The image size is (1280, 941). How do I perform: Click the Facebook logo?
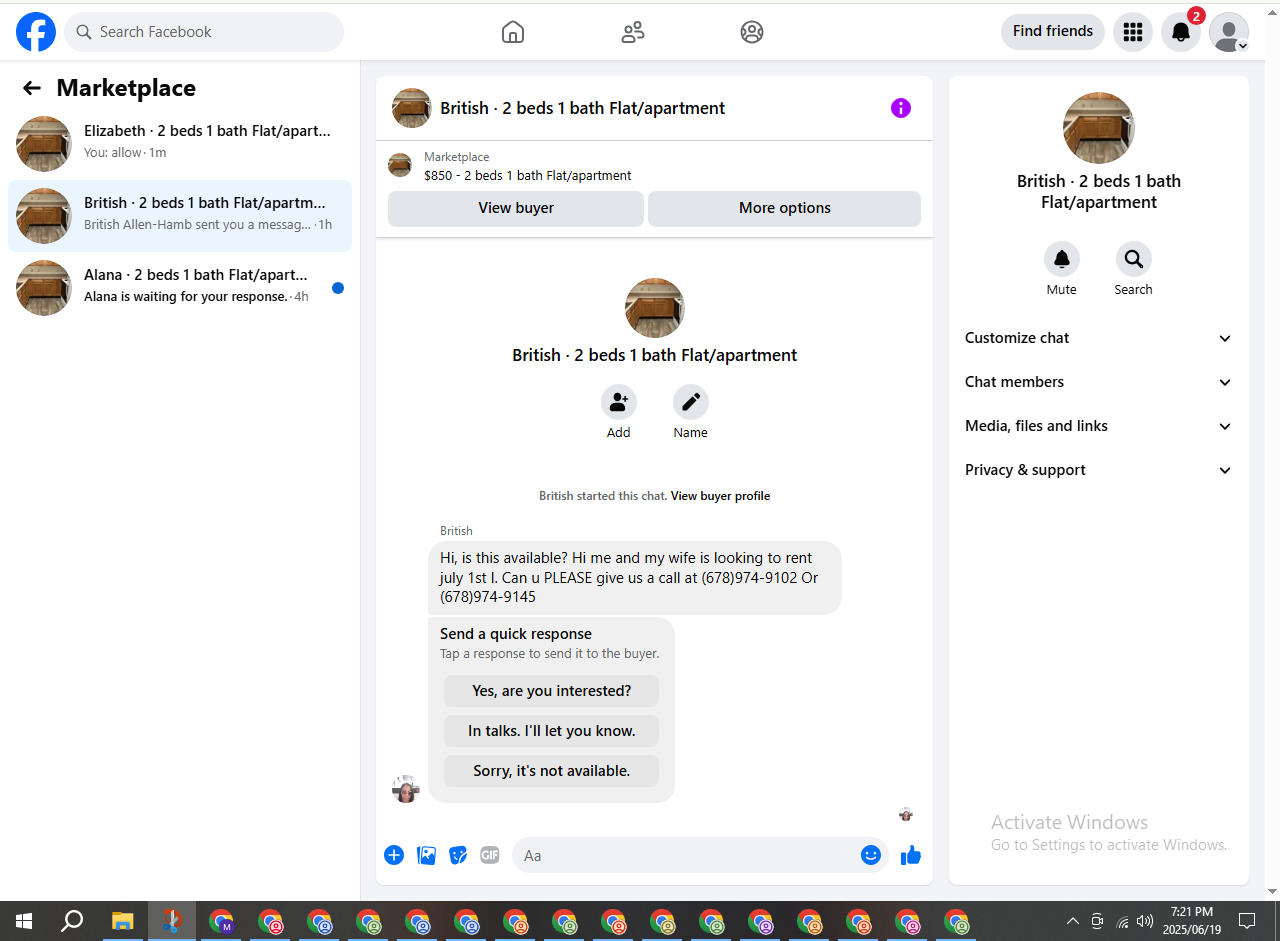[36, 32]
